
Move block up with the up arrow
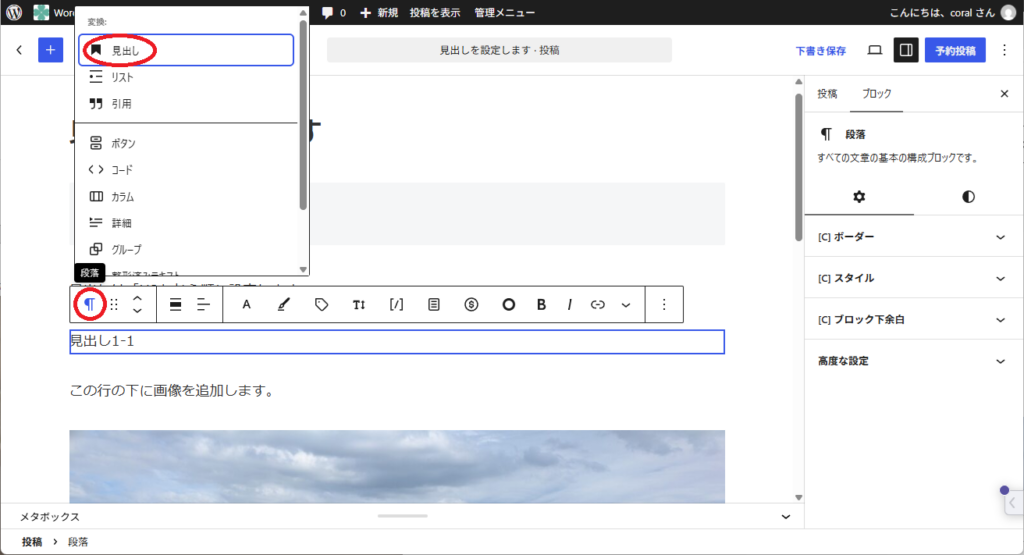137,298
